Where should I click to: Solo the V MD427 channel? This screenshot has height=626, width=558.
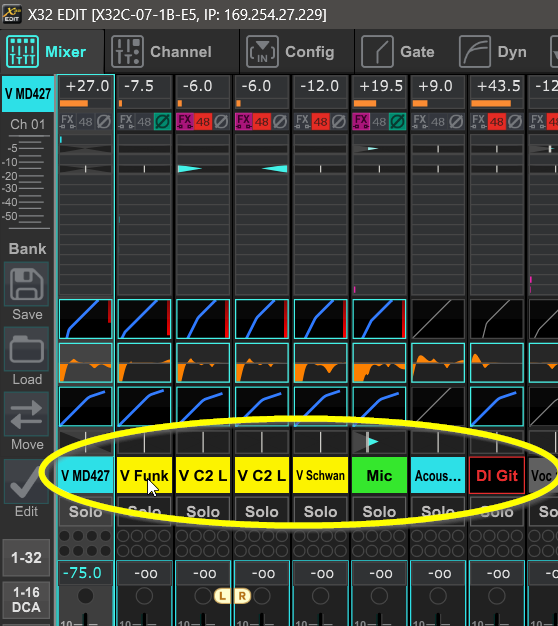tap(85, 511)
